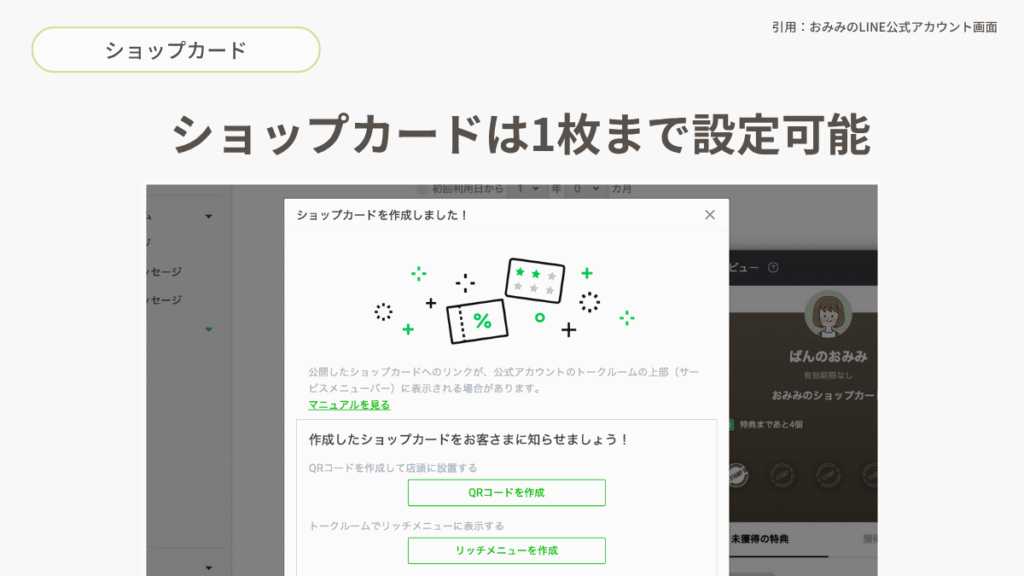Expand the bottom sidebar section arrow
1024x576 pixels.
coord(209,568)
